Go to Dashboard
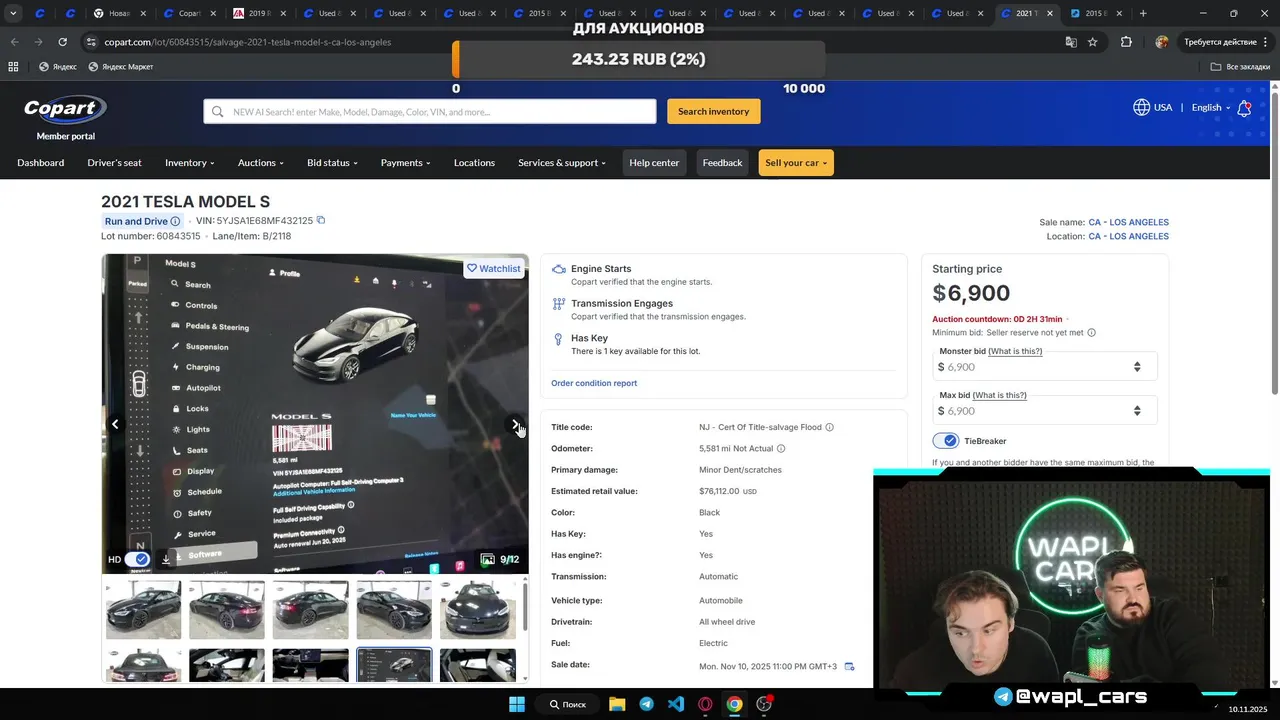This screenshot has height=720, width=1280. click(x=40, y=163)
